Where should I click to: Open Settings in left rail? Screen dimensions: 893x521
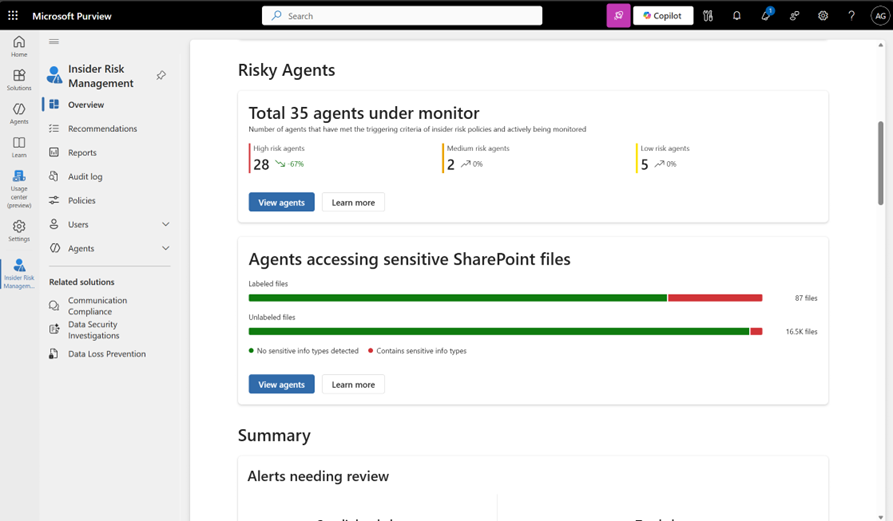click(x=19, y=231)
